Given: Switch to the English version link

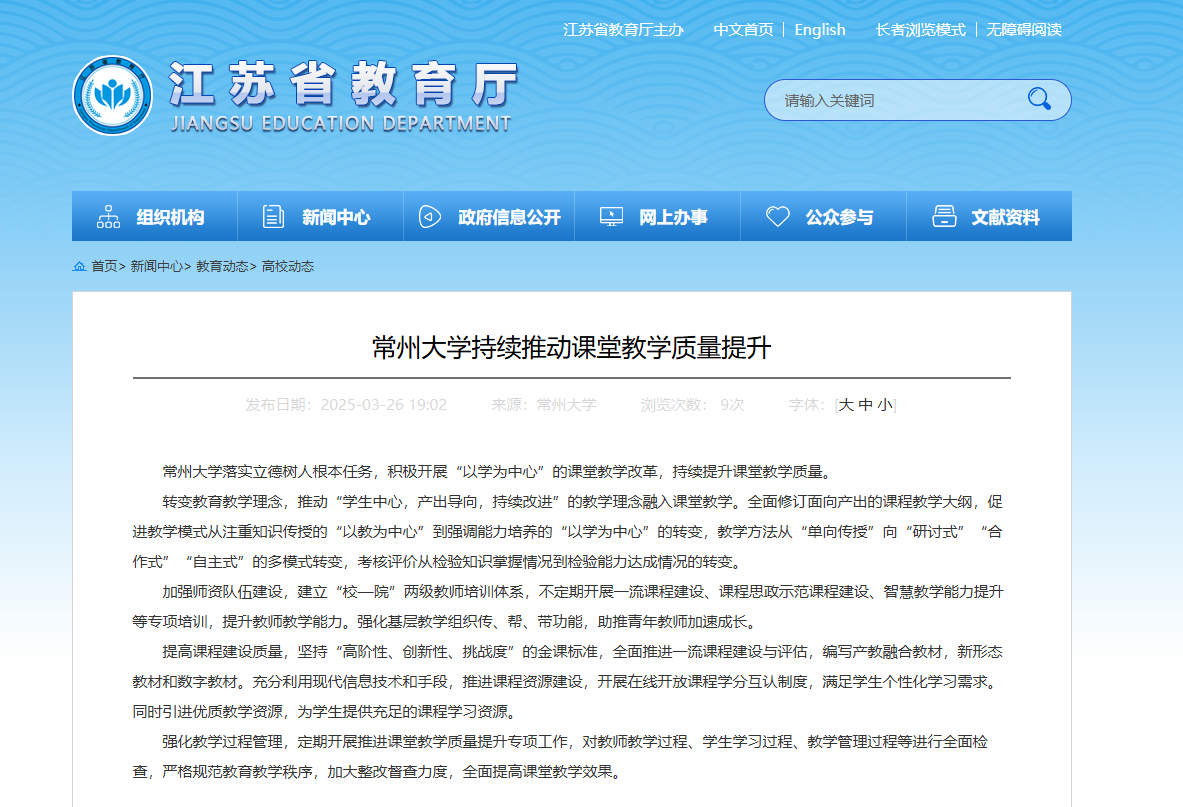Looking at the screenshot, I should 820,30.
